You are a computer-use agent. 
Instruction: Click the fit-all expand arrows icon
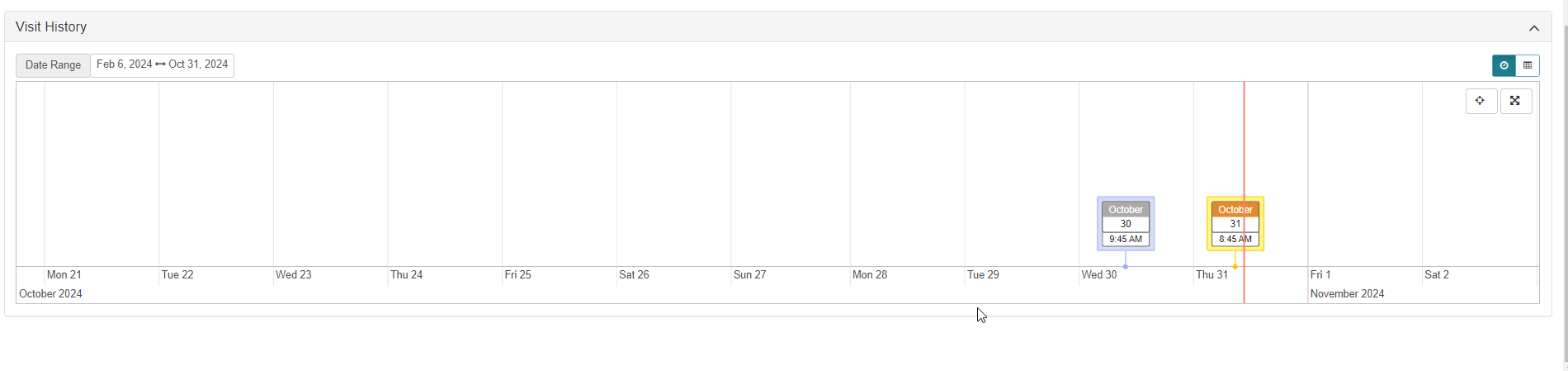(1516, 101)
